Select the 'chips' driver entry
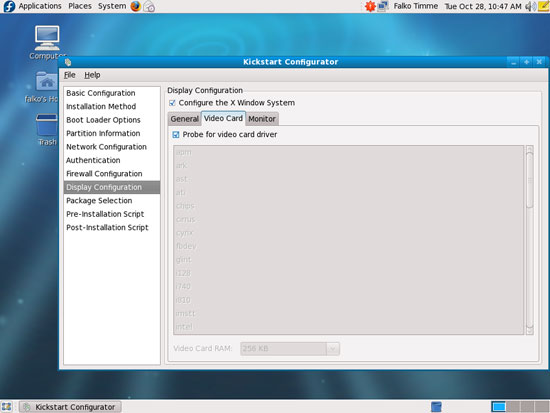550x413 pixels. (x=348, y=206)
